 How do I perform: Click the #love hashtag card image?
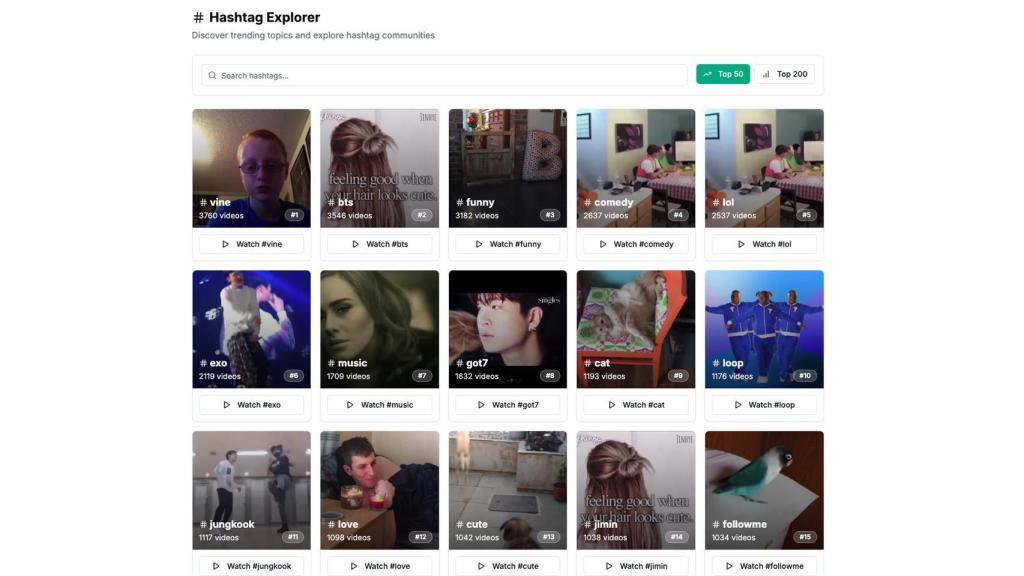[379, 490]
